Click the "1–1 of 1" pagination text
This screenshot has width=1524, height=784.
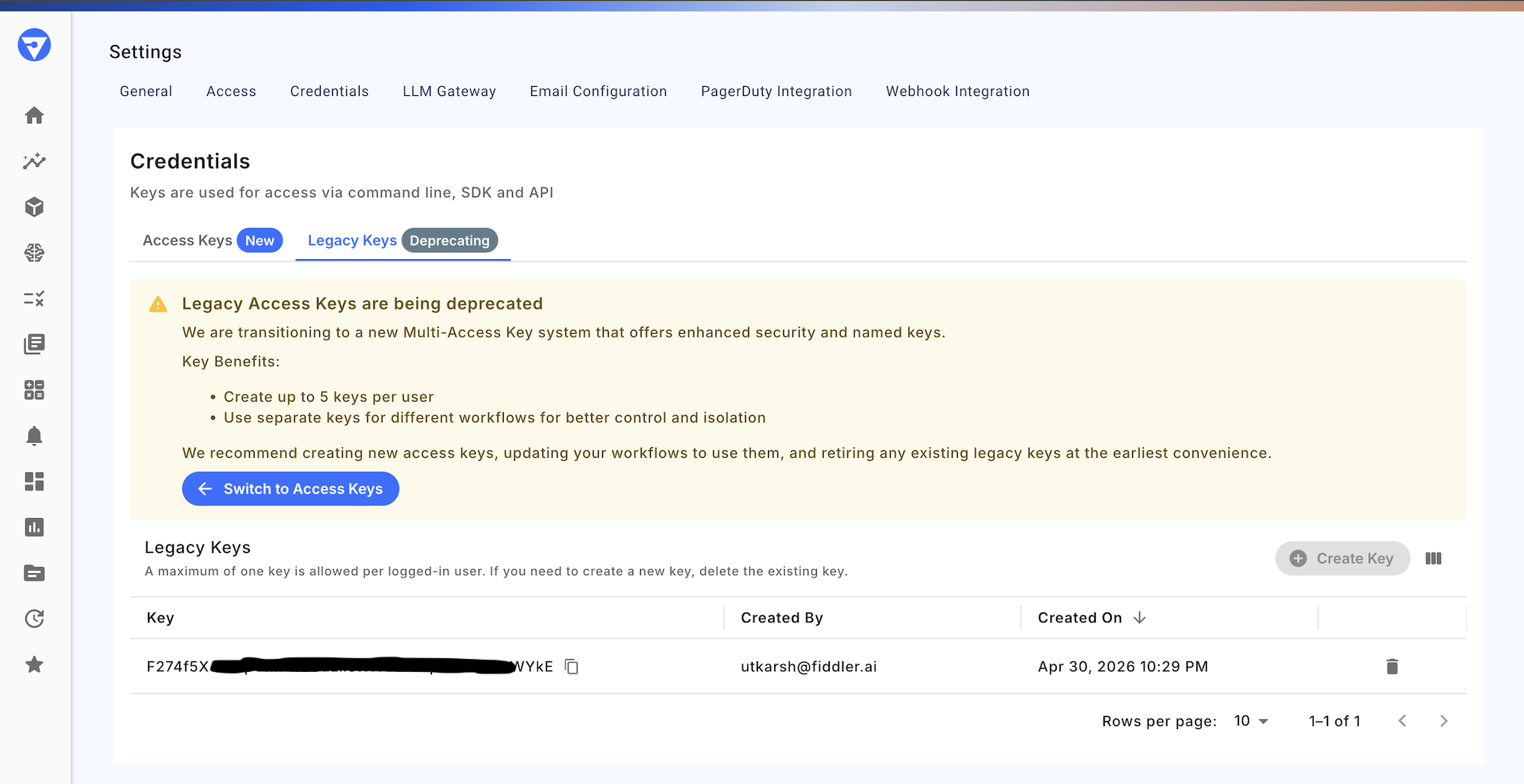tap(1334, 721)
